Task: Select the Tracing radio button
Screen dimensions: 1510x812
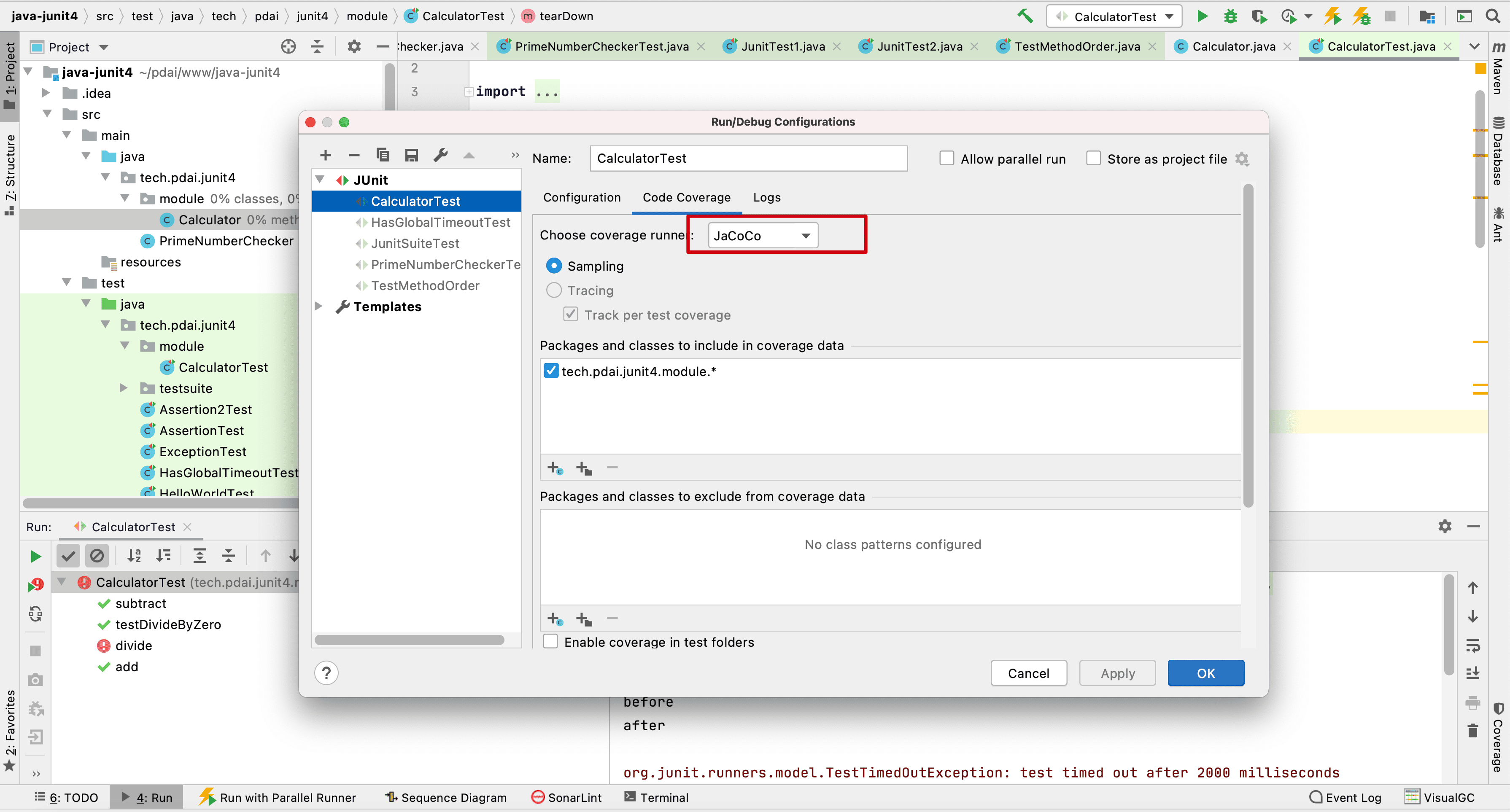Action: tap(554, 290)
